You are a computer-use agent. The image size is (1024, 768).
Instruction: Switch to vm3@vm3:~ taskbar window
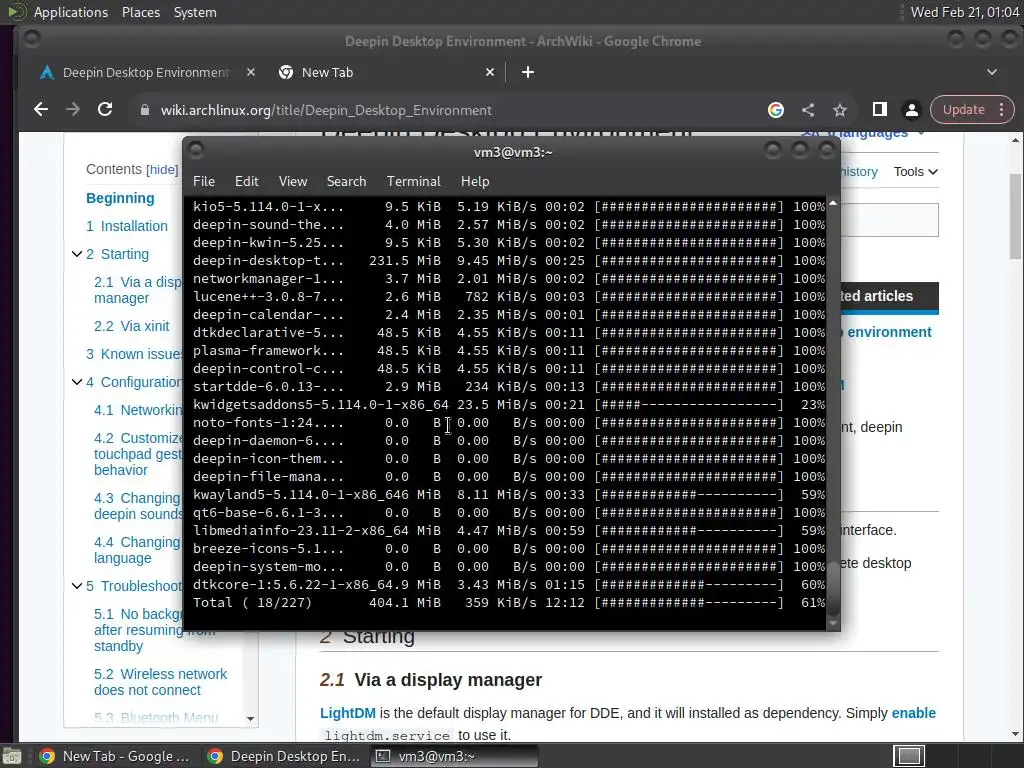coord(455,756)
